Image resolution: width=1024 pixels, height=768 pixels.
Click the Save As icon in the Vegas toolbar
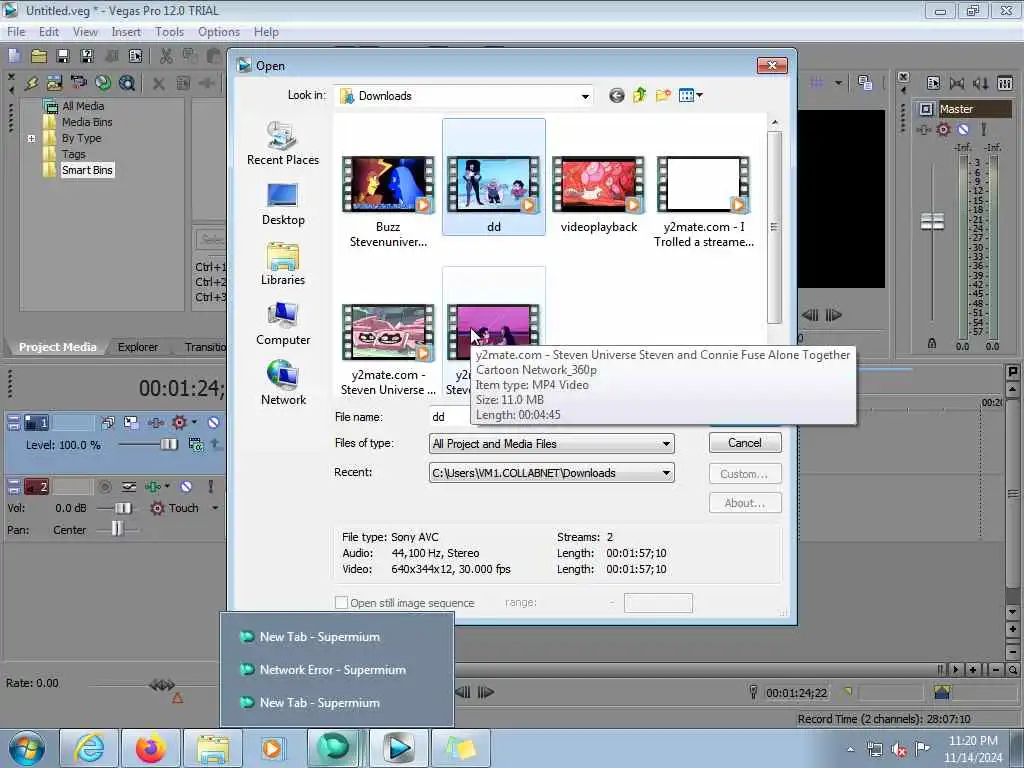pyautogui.click(x=87, y=56)
